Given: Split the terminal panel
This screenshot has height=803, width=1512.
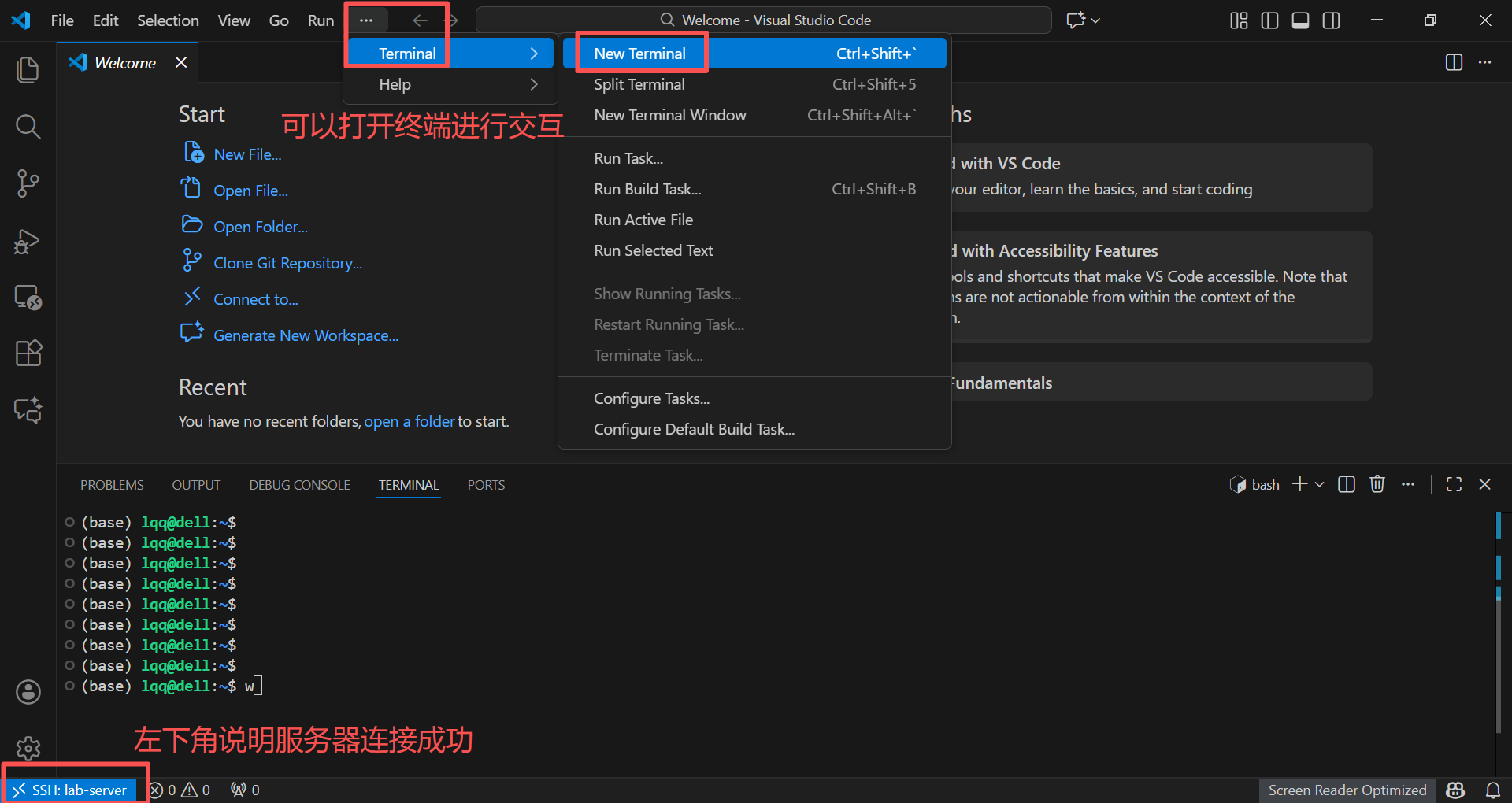Looking at the screenshot, I should [x=1347, y=484].
